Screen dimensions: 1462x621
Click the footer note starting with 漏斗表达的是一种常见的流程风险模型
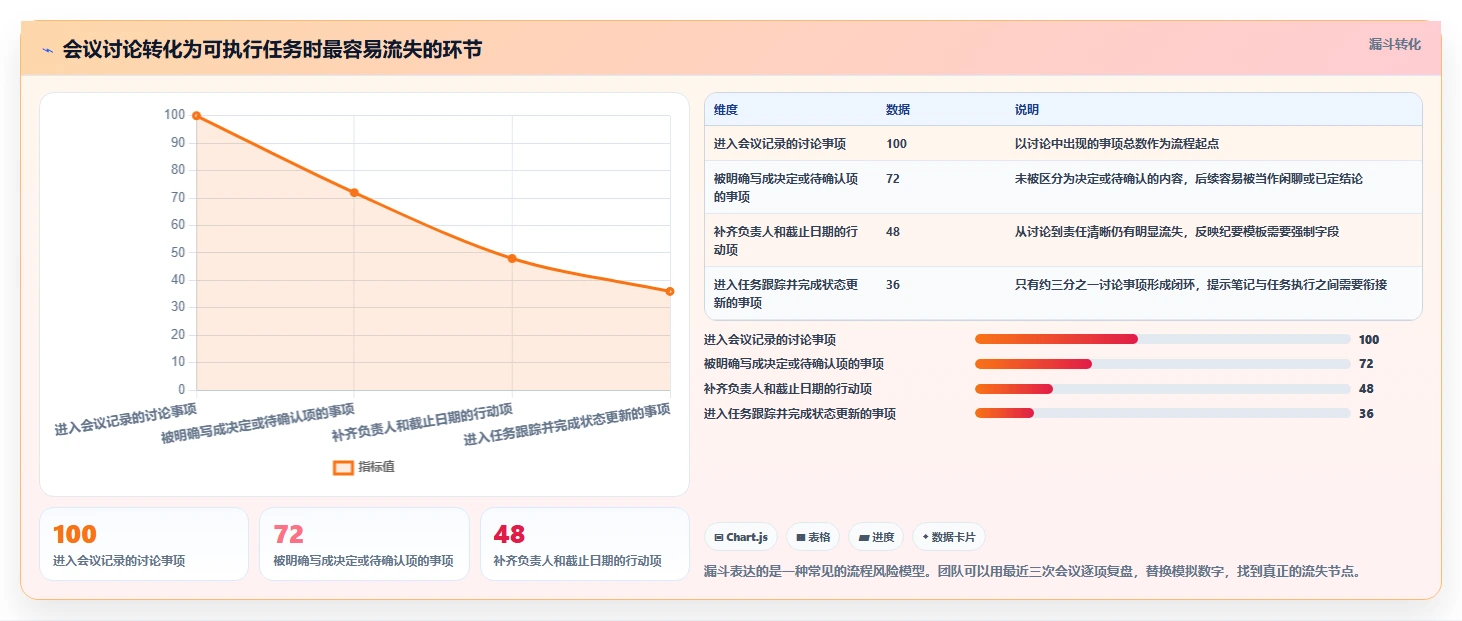pyautogui.click(x=1034, y=572)
